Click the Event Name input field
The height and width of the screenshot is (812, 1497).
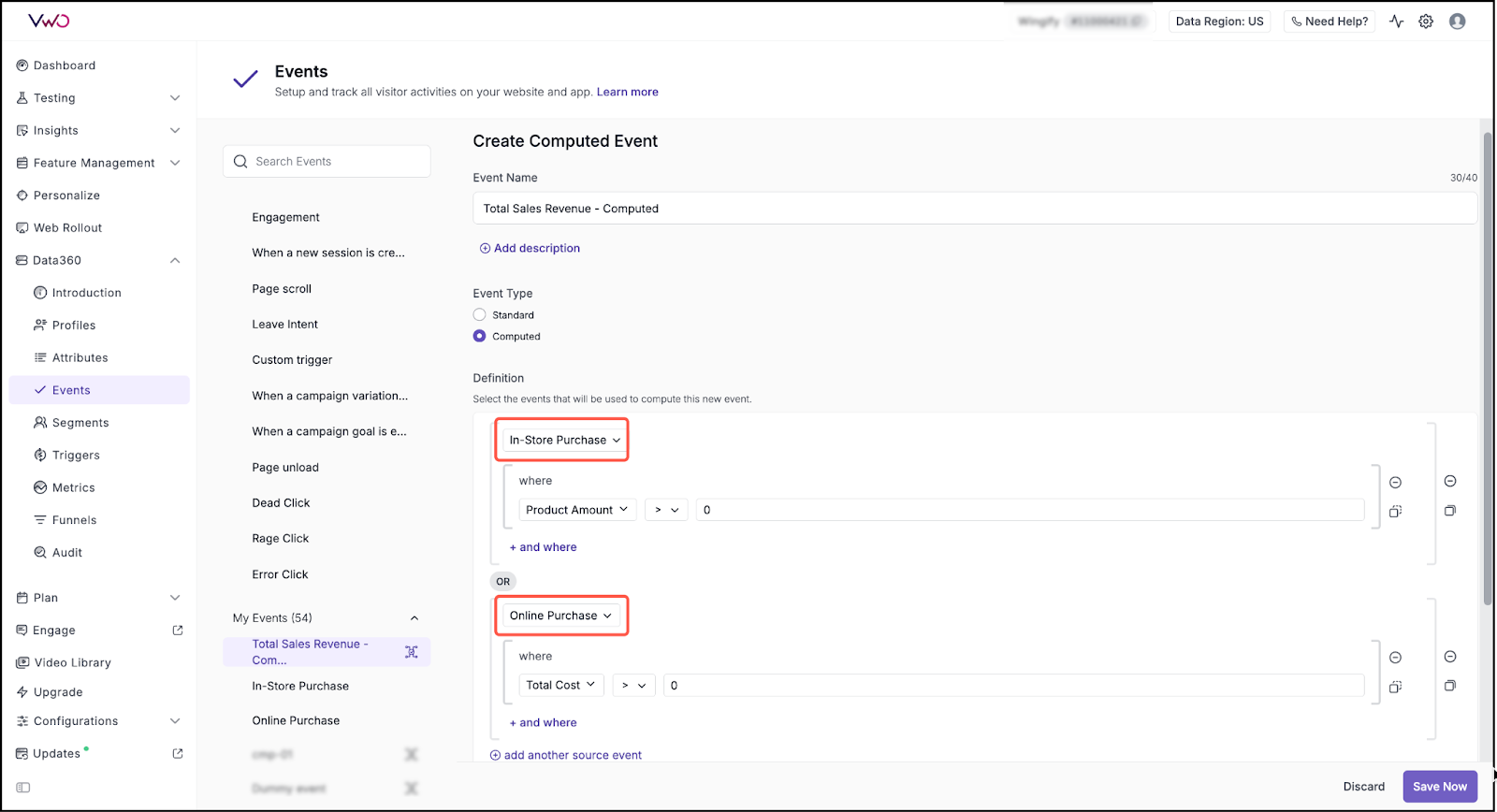(975, 209)
